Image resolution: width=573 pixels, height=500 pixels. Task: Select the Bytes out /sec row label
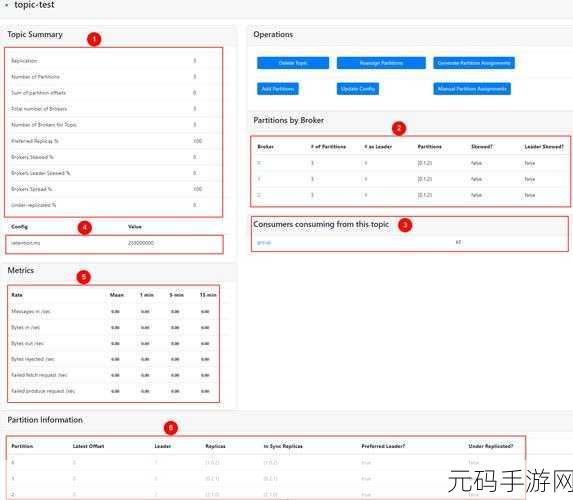[27, 344]
